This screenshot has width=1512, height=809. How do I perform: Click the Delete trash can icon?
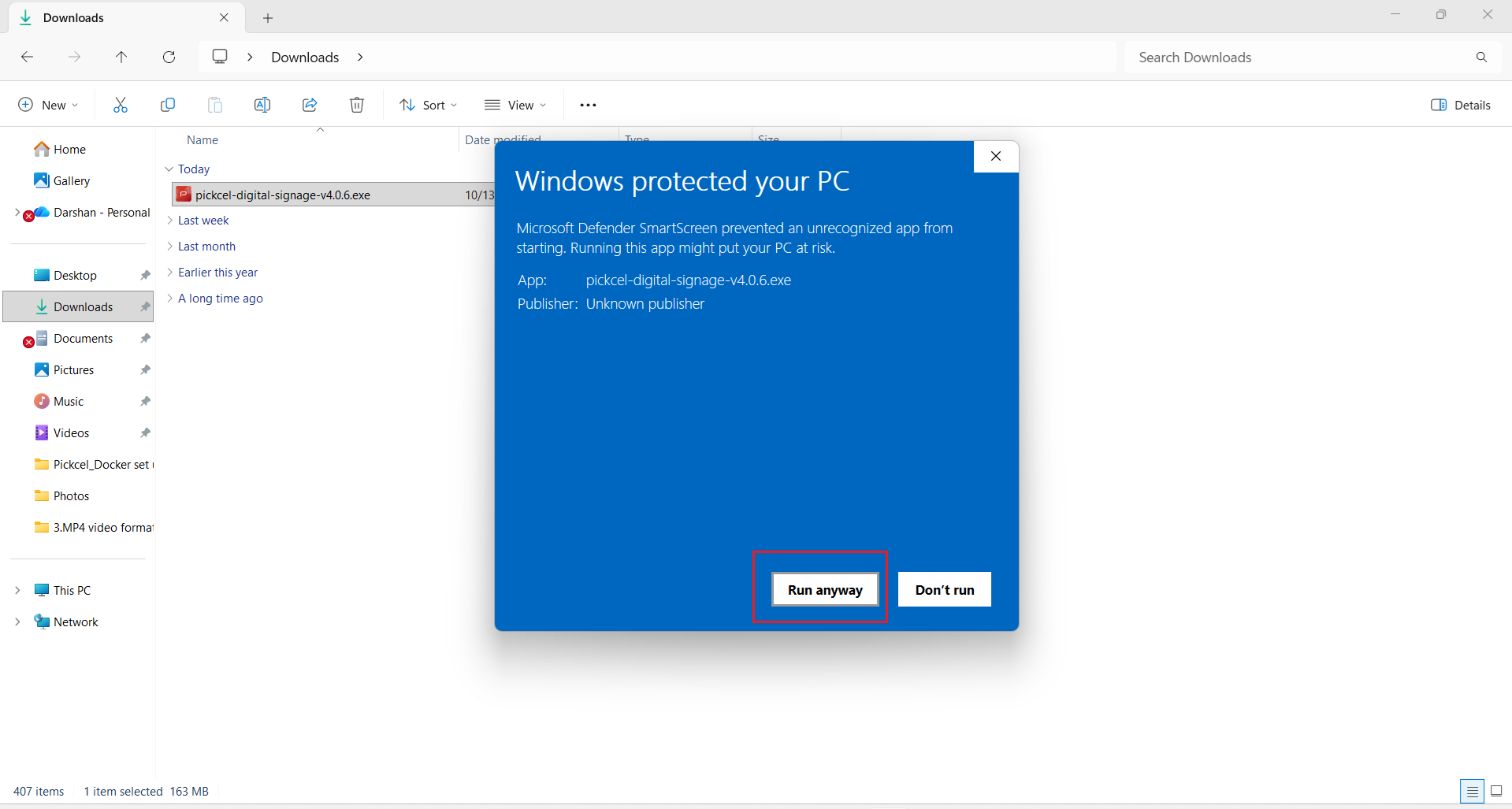pyautogui.click(x=357, y=105)
